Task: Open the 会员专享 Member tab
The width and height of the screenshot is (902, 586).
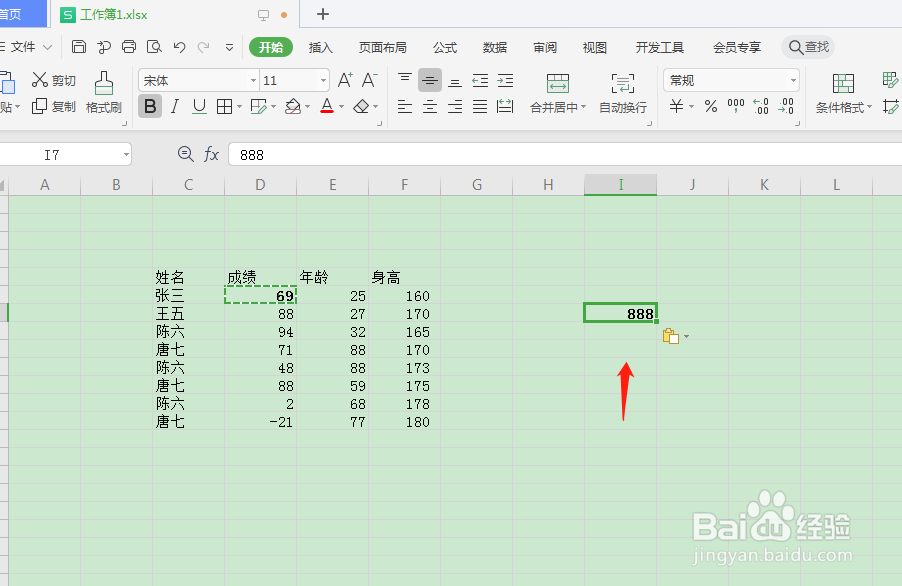Action: [x=737, y=47]
